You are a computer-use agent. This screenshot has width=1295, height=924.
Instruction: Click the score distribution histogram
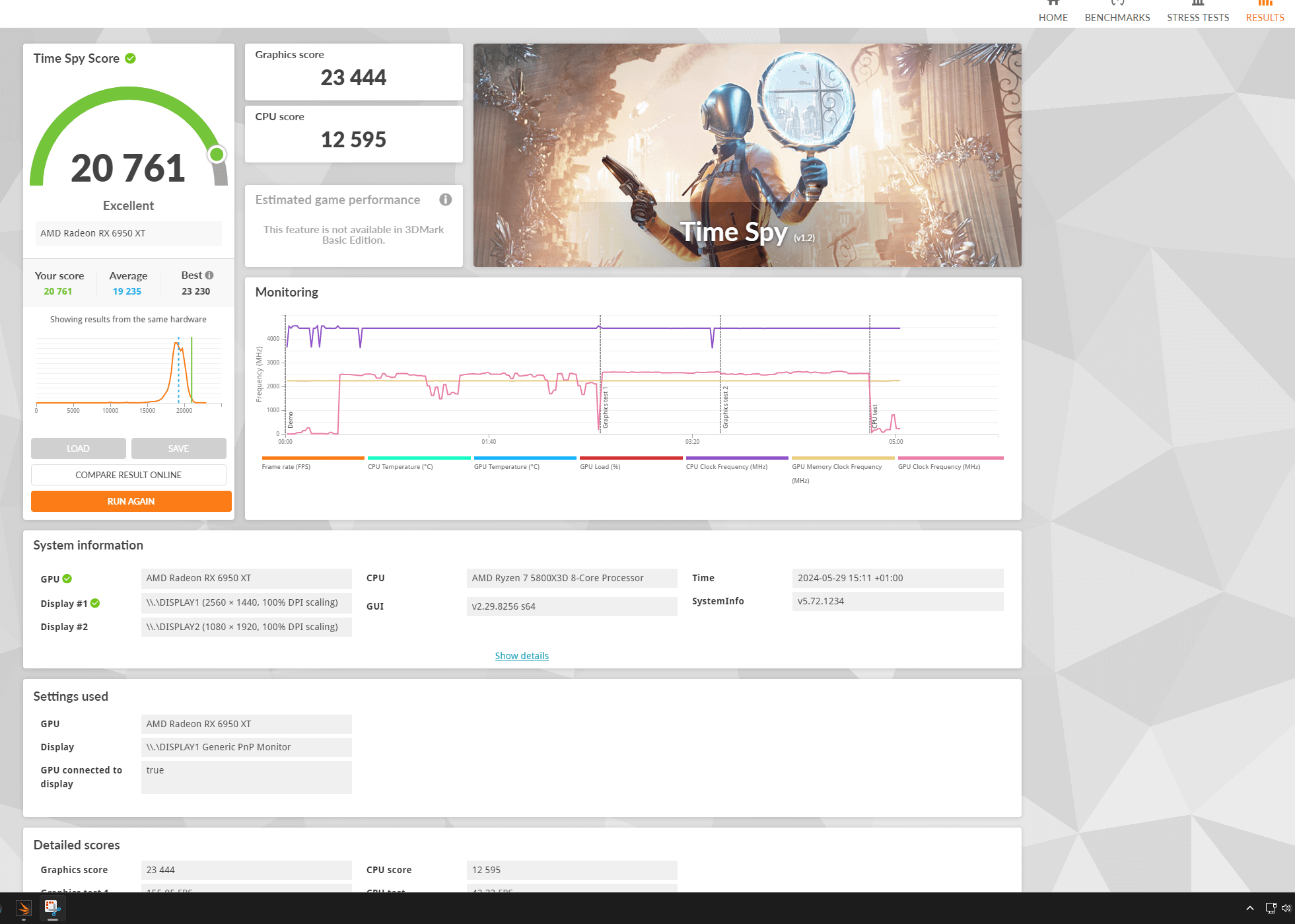click(129, 371)
